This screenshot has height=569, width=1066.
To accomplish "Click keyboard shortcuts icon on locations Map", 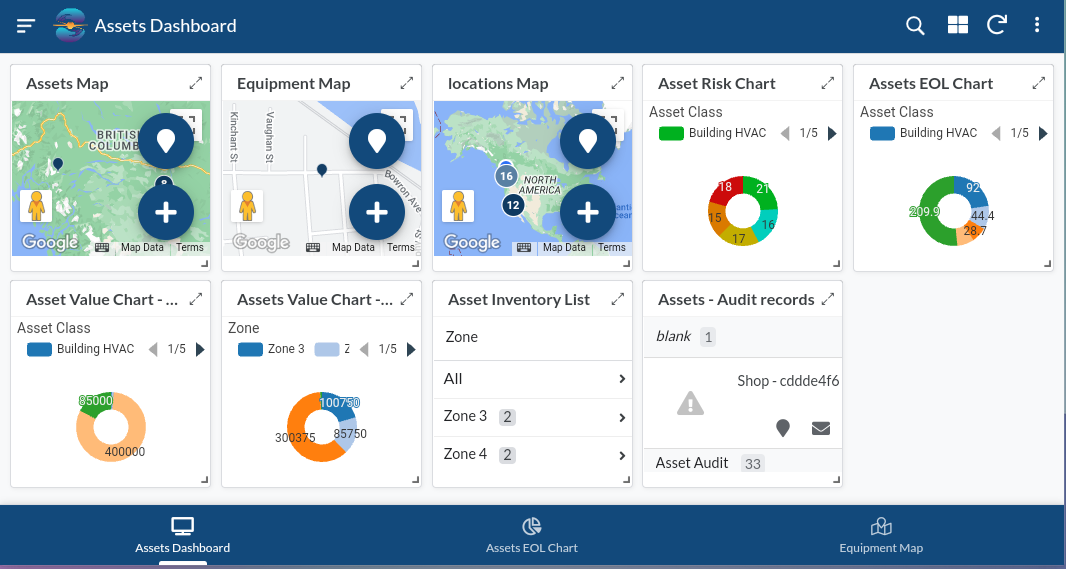I will coord(524,247).
